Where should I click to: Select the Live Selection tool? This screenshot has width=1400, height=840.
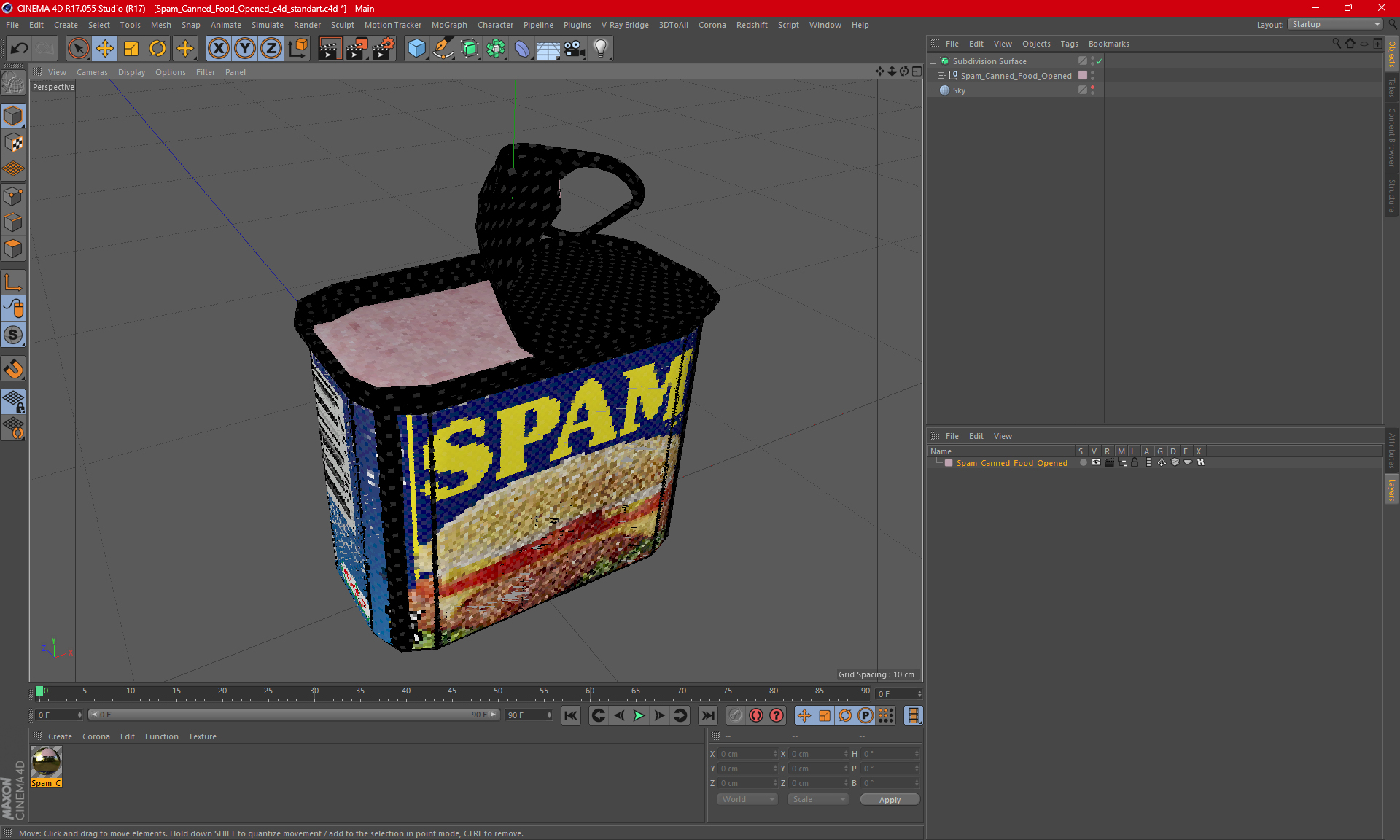click(x=78, y=49)
